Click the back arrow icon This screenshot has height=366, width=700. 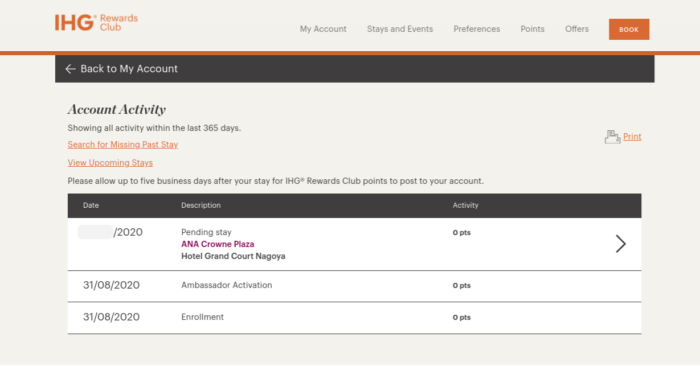pos(70,69)
